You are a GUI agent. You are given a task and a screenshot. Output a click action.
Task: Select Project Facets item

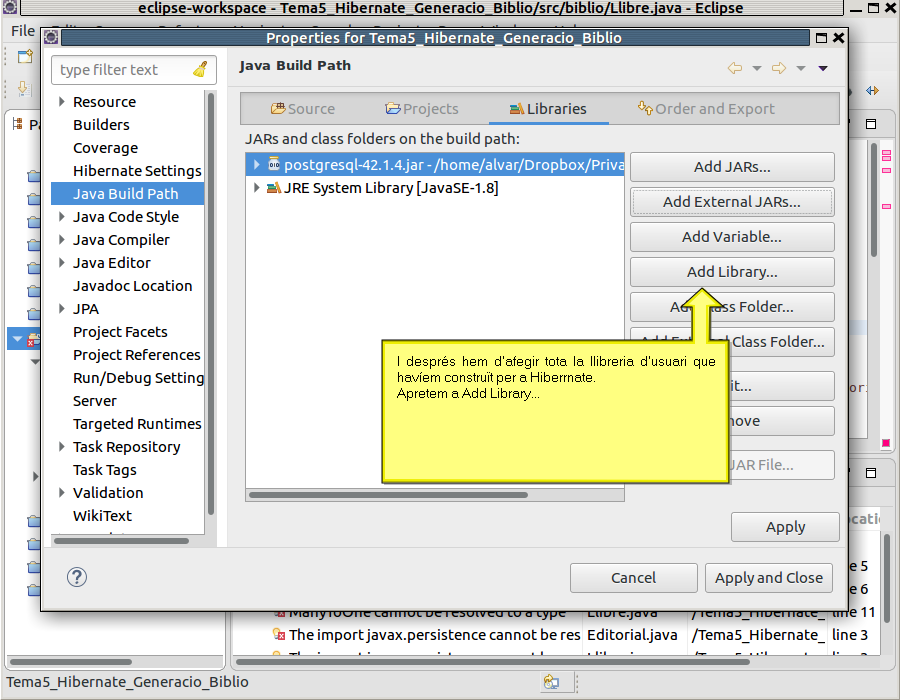click(x=120, y=332)
